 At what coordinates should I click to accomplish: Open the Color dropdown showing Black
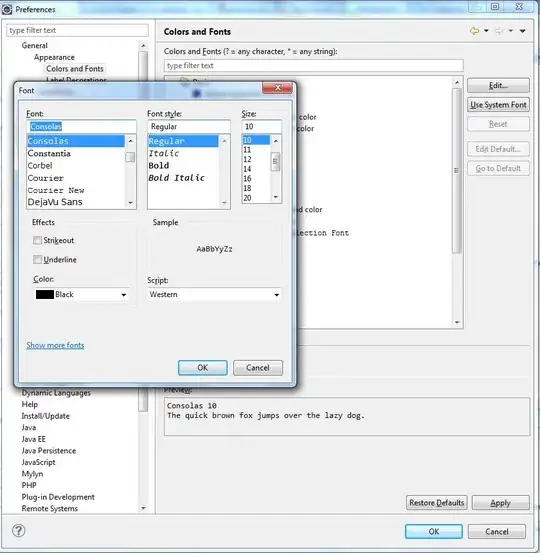pyautogui.click(x=81, y=294)
